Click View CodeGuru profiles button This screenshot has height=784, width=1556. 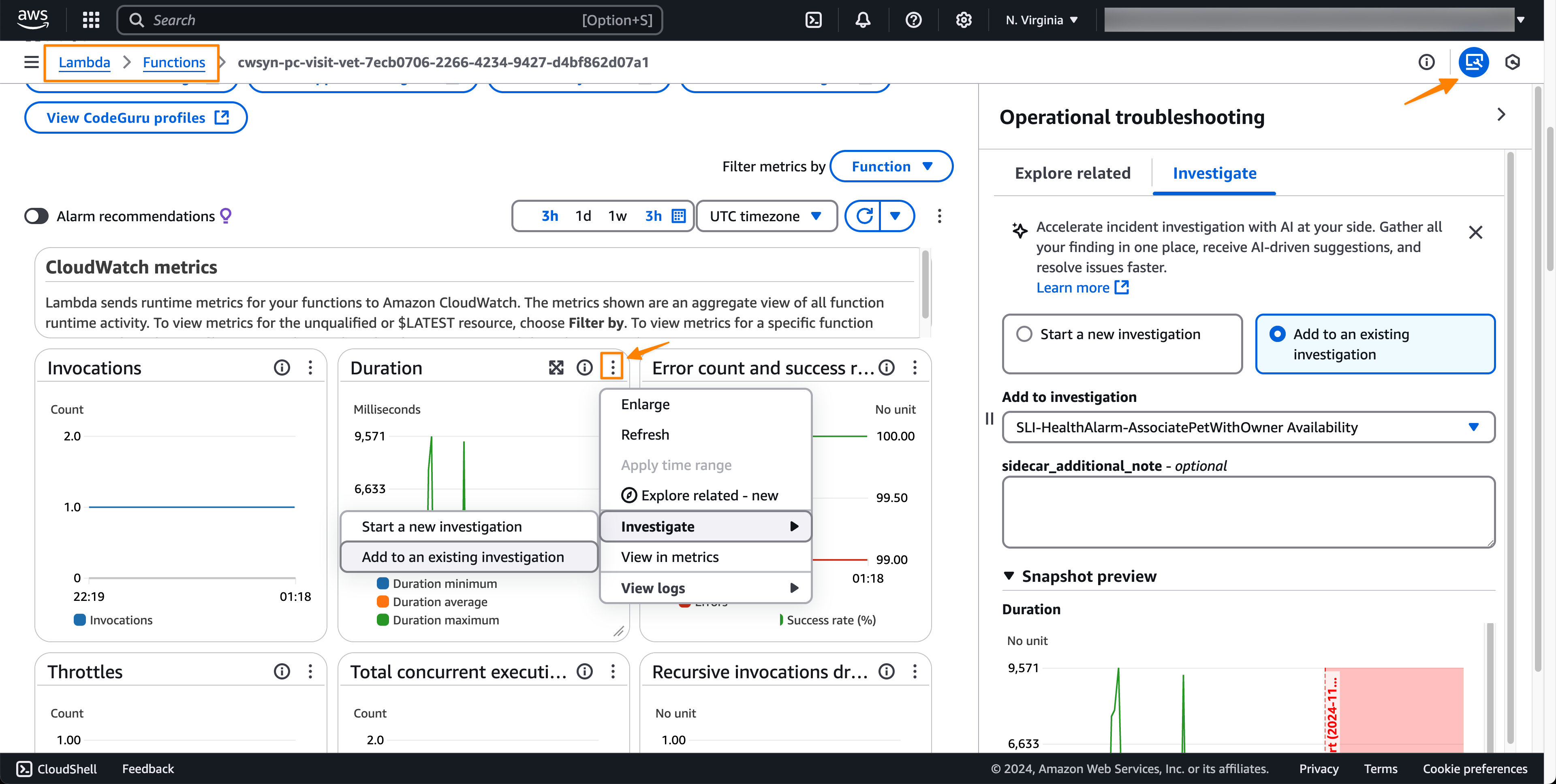click(136, 117)
